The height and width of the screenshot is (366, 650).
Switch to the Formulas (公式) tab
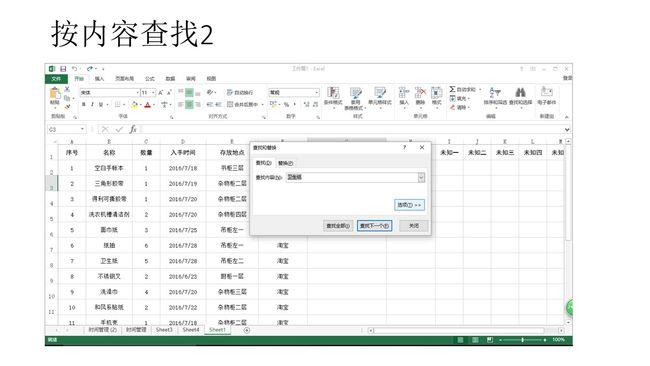click(x=150, y=79)
